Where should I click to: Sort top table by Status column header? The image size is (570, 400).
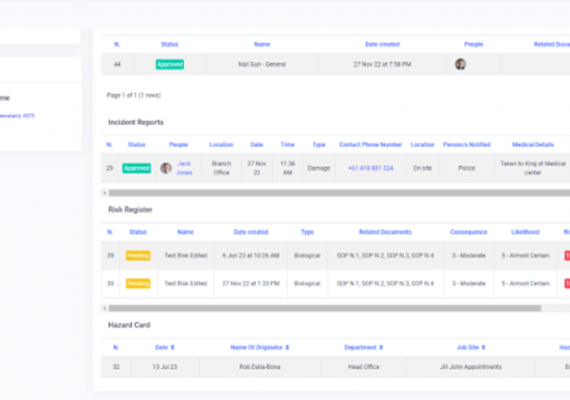(170, 44)
